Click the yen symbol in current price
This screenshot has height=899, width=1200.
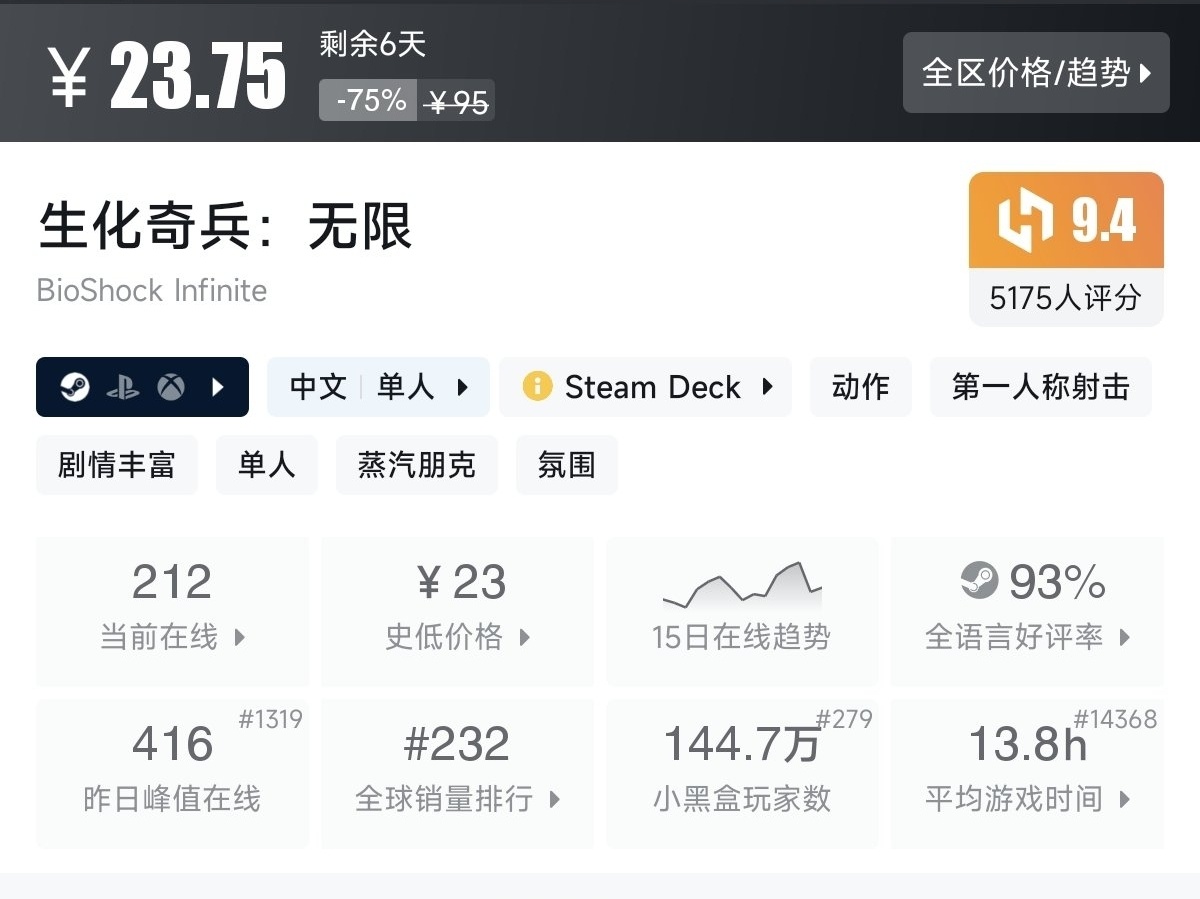pos(69,76)
